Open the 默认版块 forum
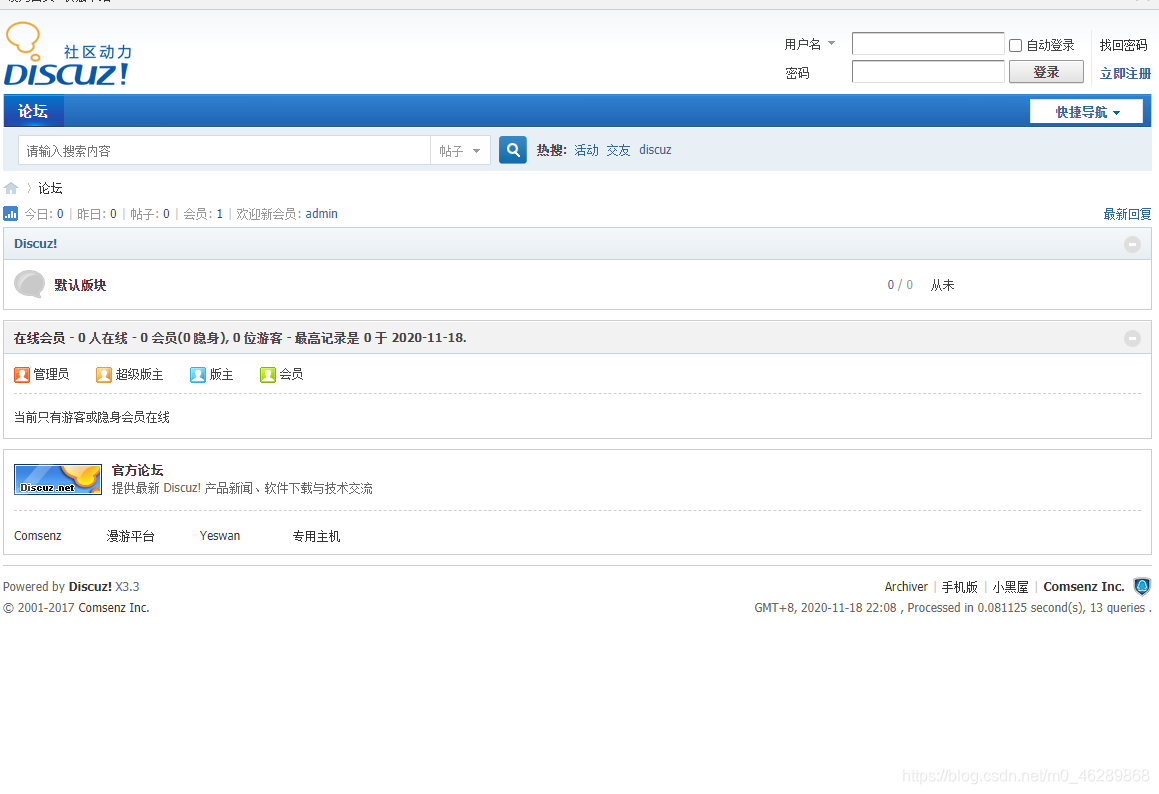Image resolution: width=1159 pixels, height=794 pixels. 80,285
